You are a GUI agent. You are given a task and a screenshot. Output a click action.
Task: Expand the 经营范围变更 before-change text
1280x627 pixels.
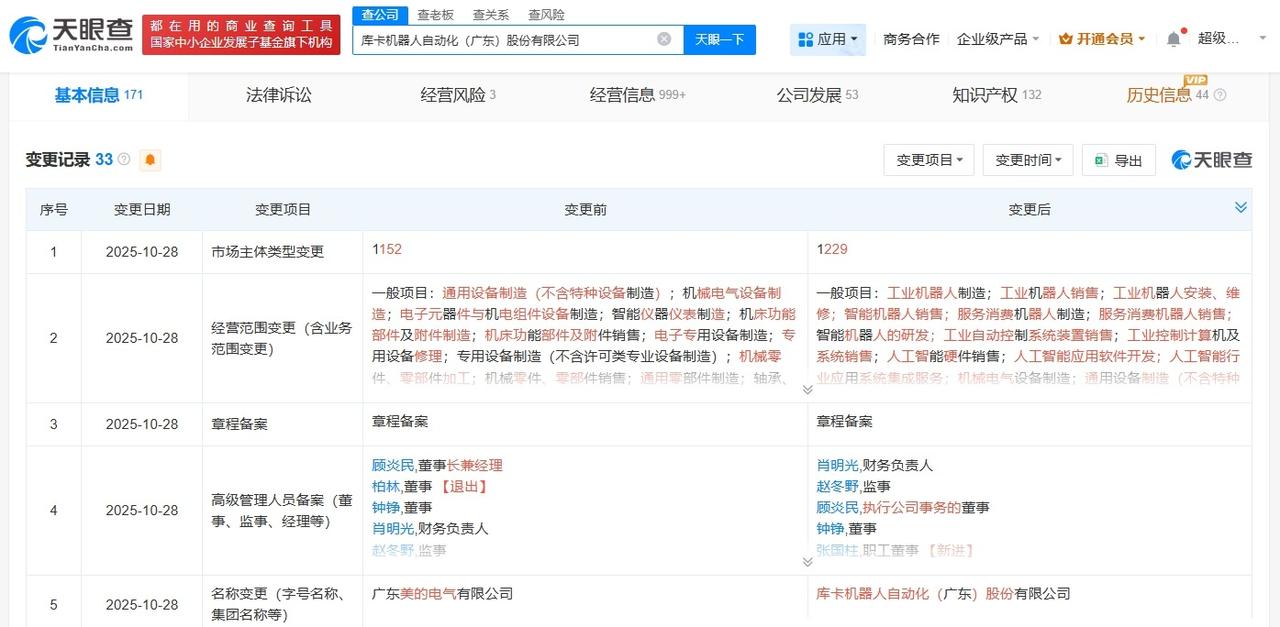point(807,390)
